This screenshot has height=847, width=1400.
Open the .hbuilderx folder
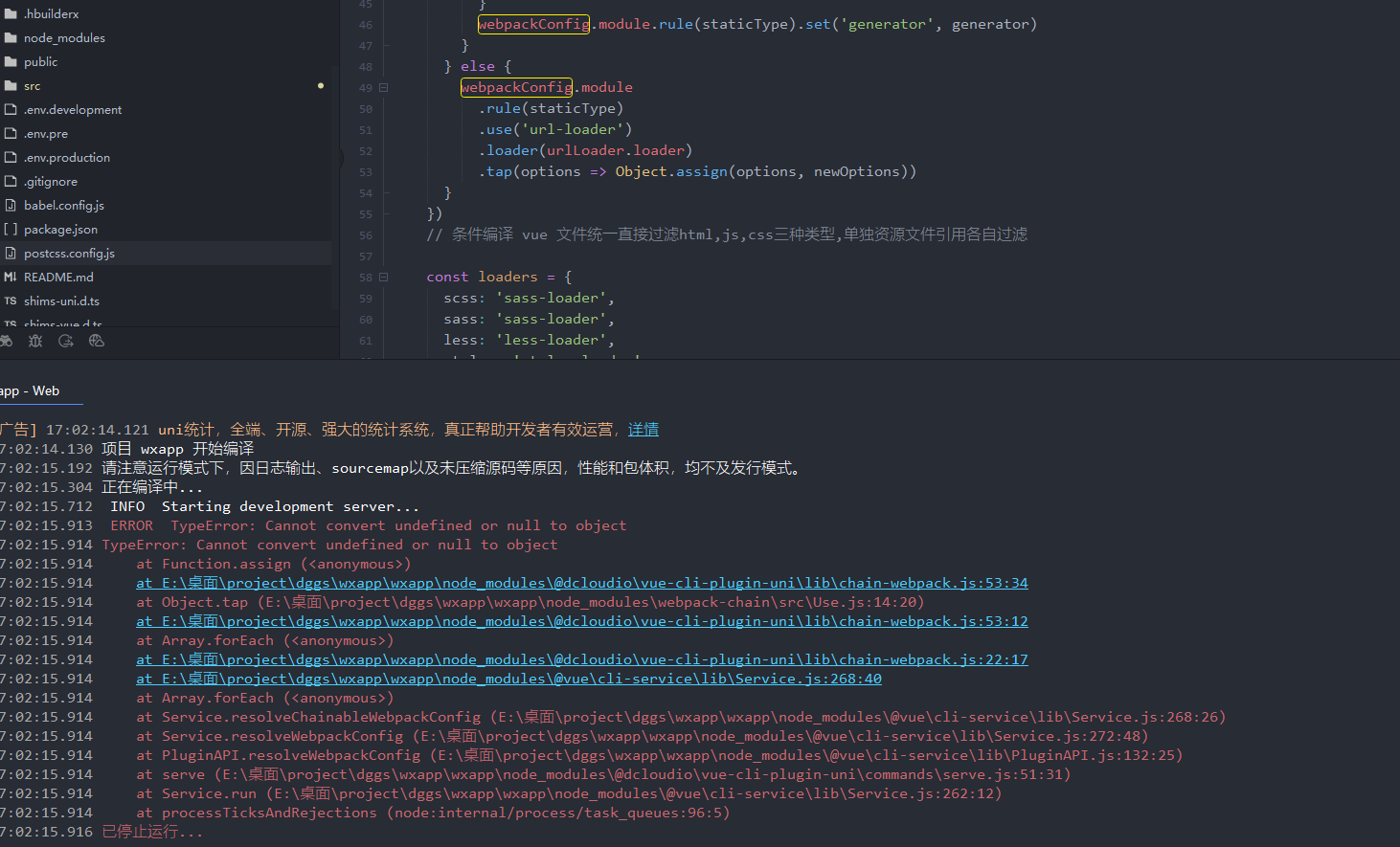(x=51, y=13)
